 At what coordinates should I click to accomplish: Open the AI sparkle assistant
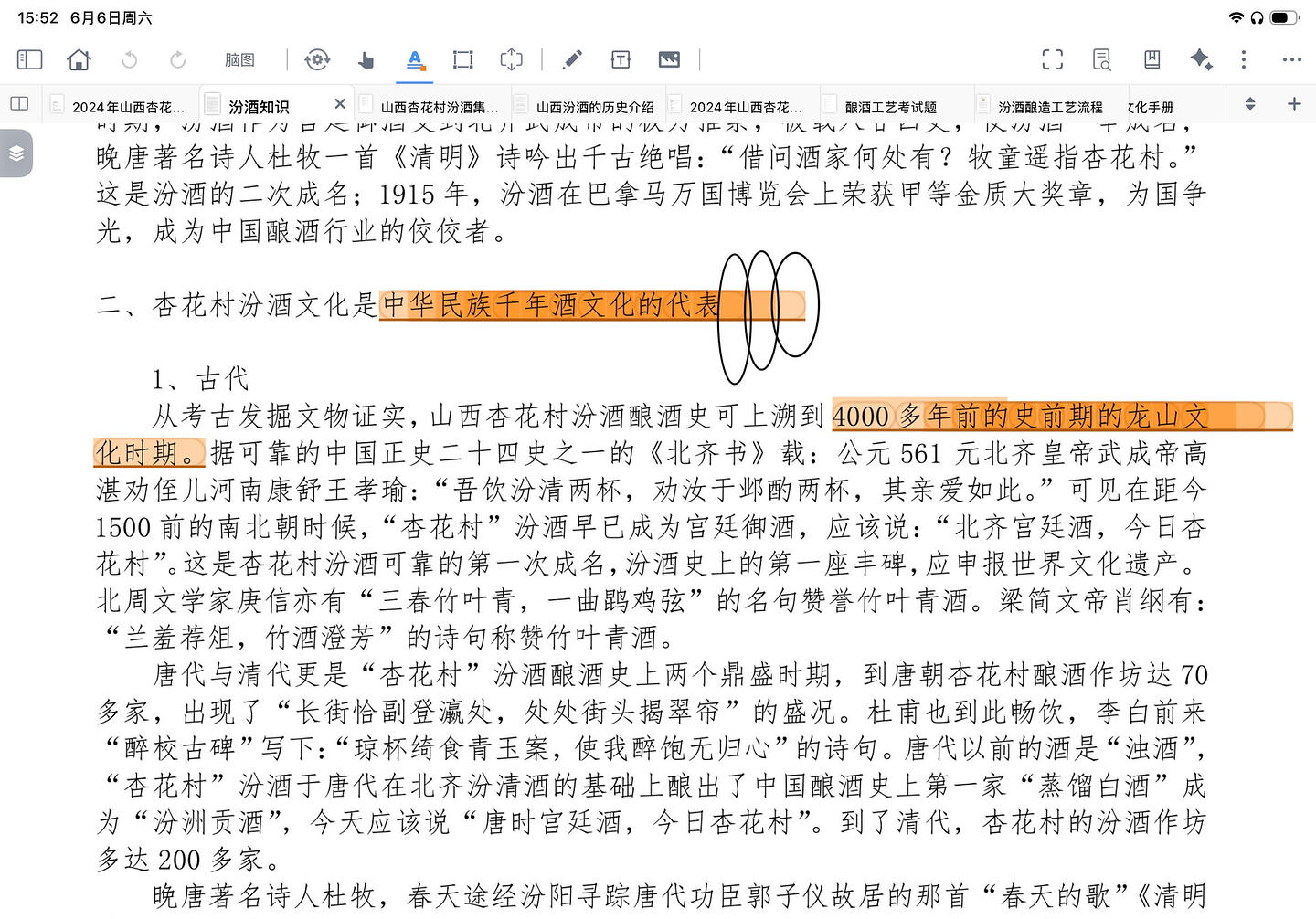(1201, 60)
